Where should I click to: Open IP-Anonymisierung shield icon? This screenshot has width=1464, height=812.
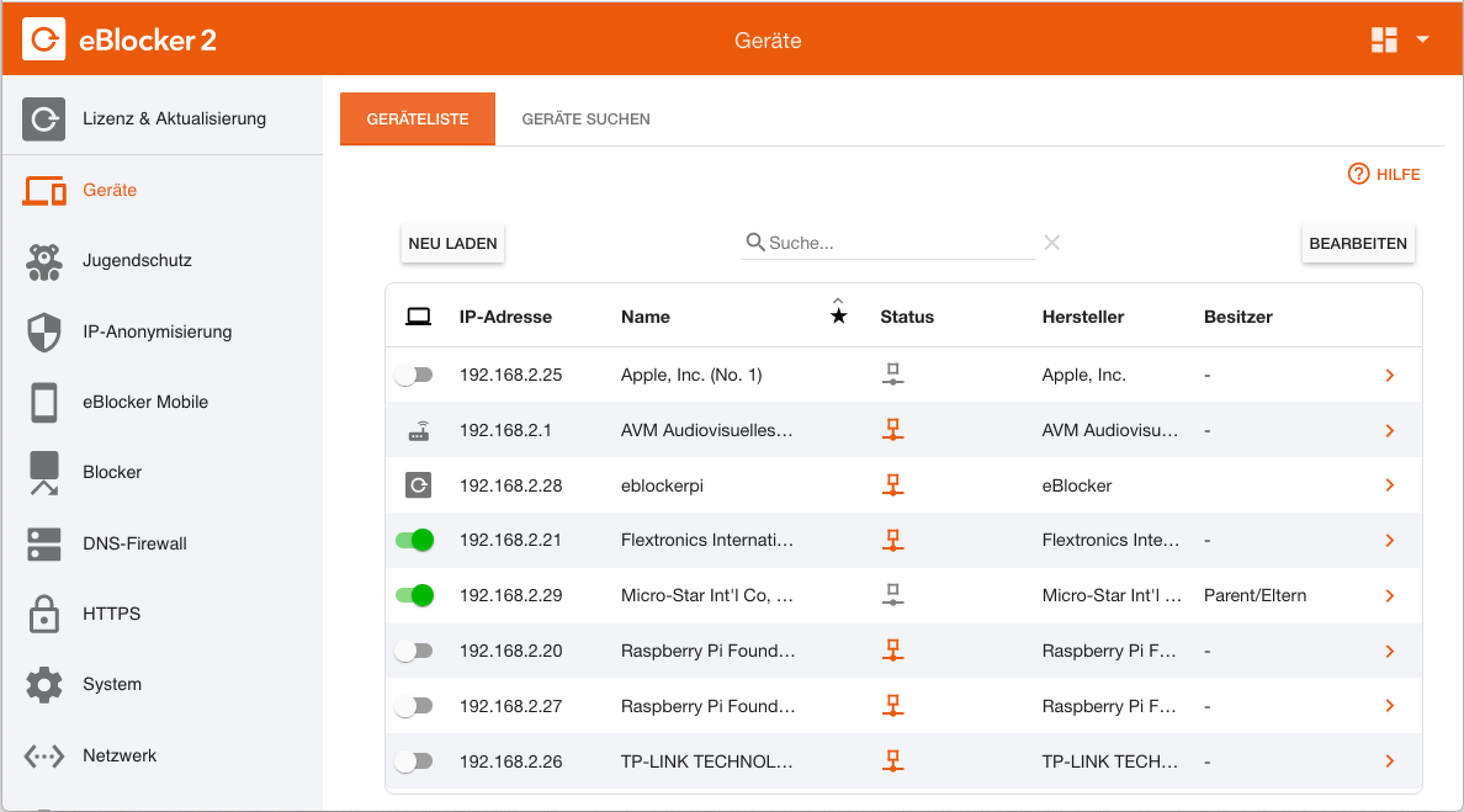pyautogui.click(x=44, y=332)
